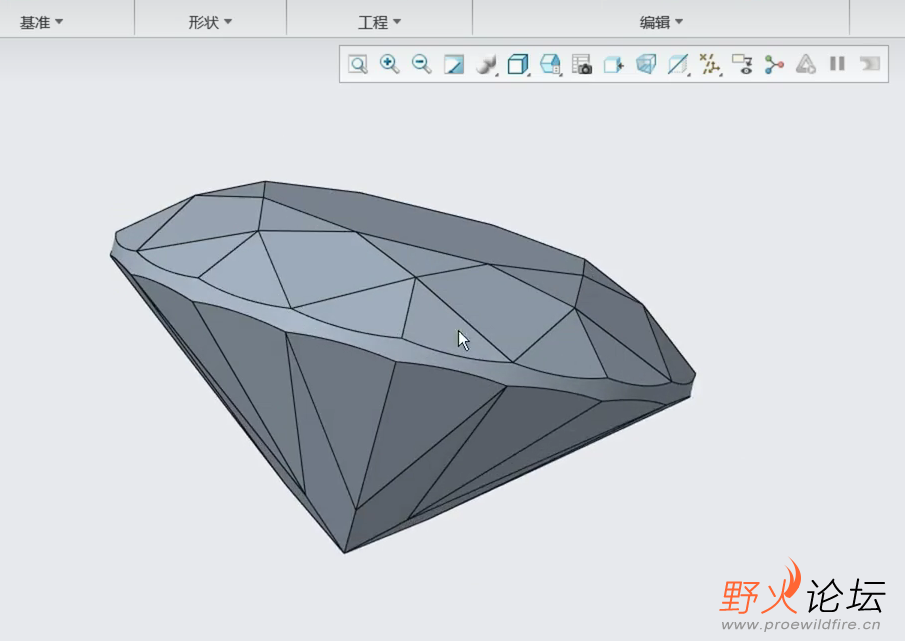Click the pause button in toolbar
This screenshot has height=641, width=905.
pyautogui.click(x=837, y=64)
